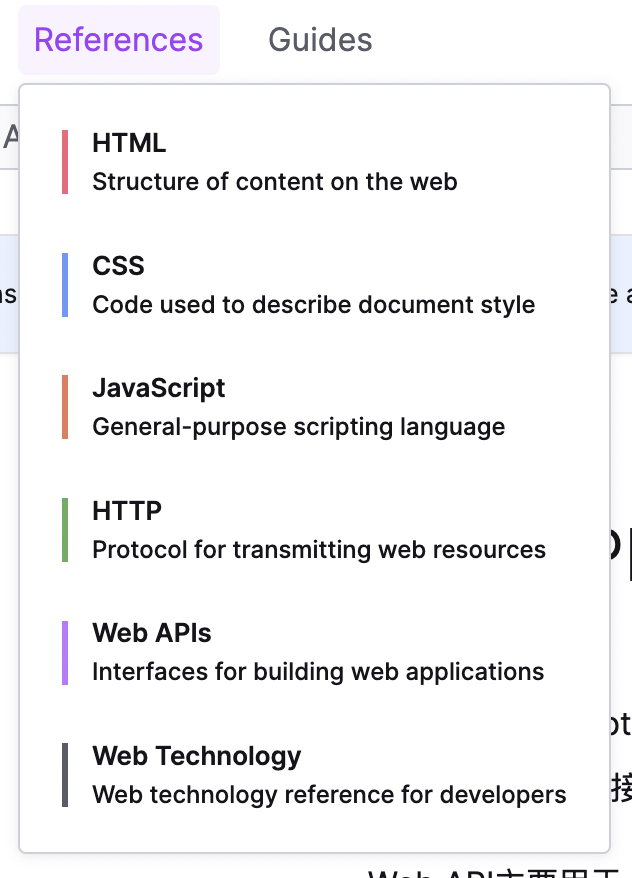Click the red bar beside HTML
The image size is (632, 878).
coord(65,162)
